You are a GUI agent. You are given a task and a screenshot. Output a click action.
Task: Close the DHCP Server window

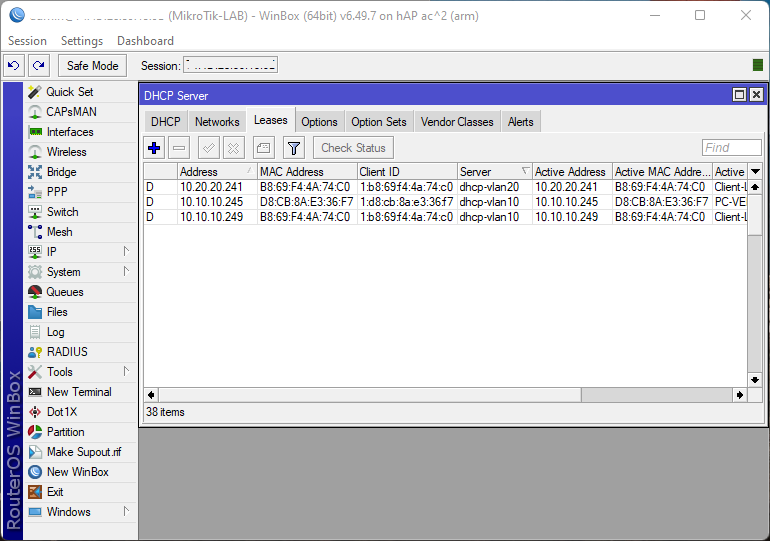click(x=756, y=95)
